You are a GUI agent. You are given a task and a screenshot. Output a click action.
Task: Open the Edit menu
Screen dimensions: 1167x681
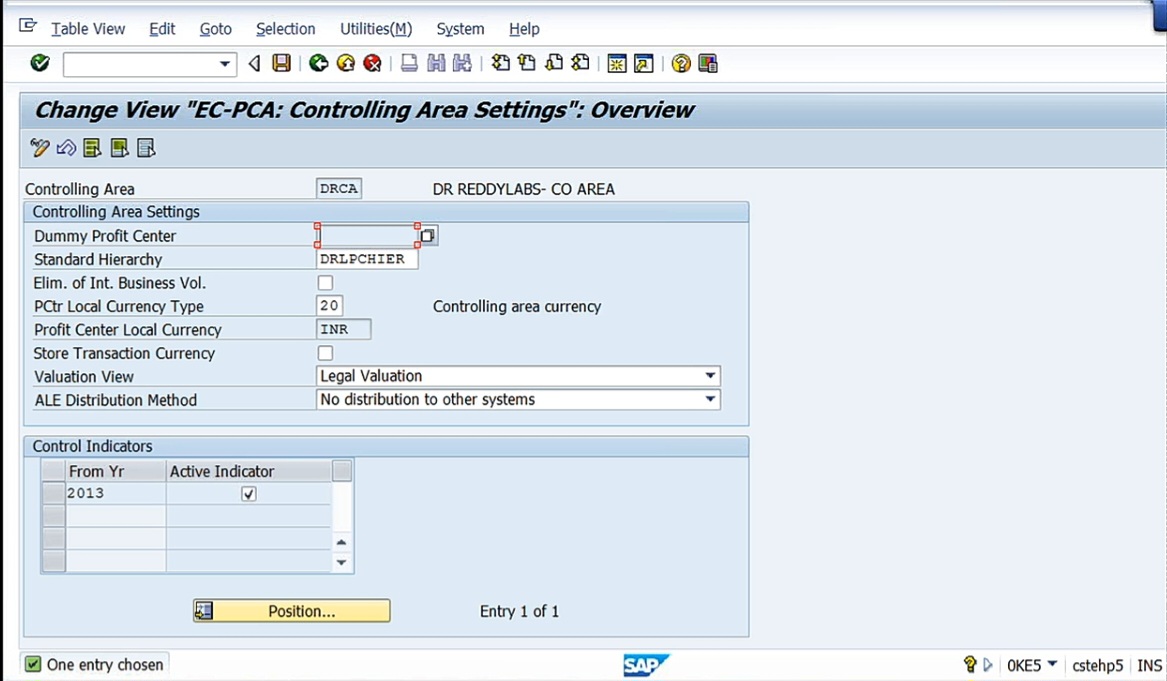point(162,29)
